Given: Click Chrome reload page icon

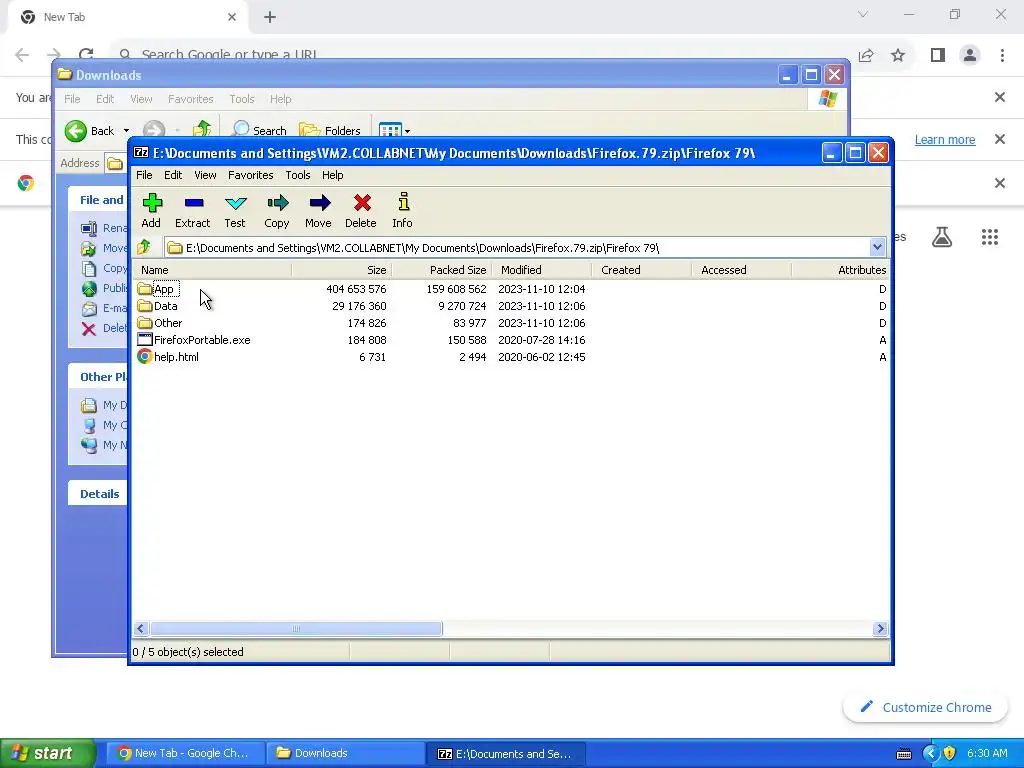Looking at the screenshot, I should pyautogui.click(x=86, y=55).
